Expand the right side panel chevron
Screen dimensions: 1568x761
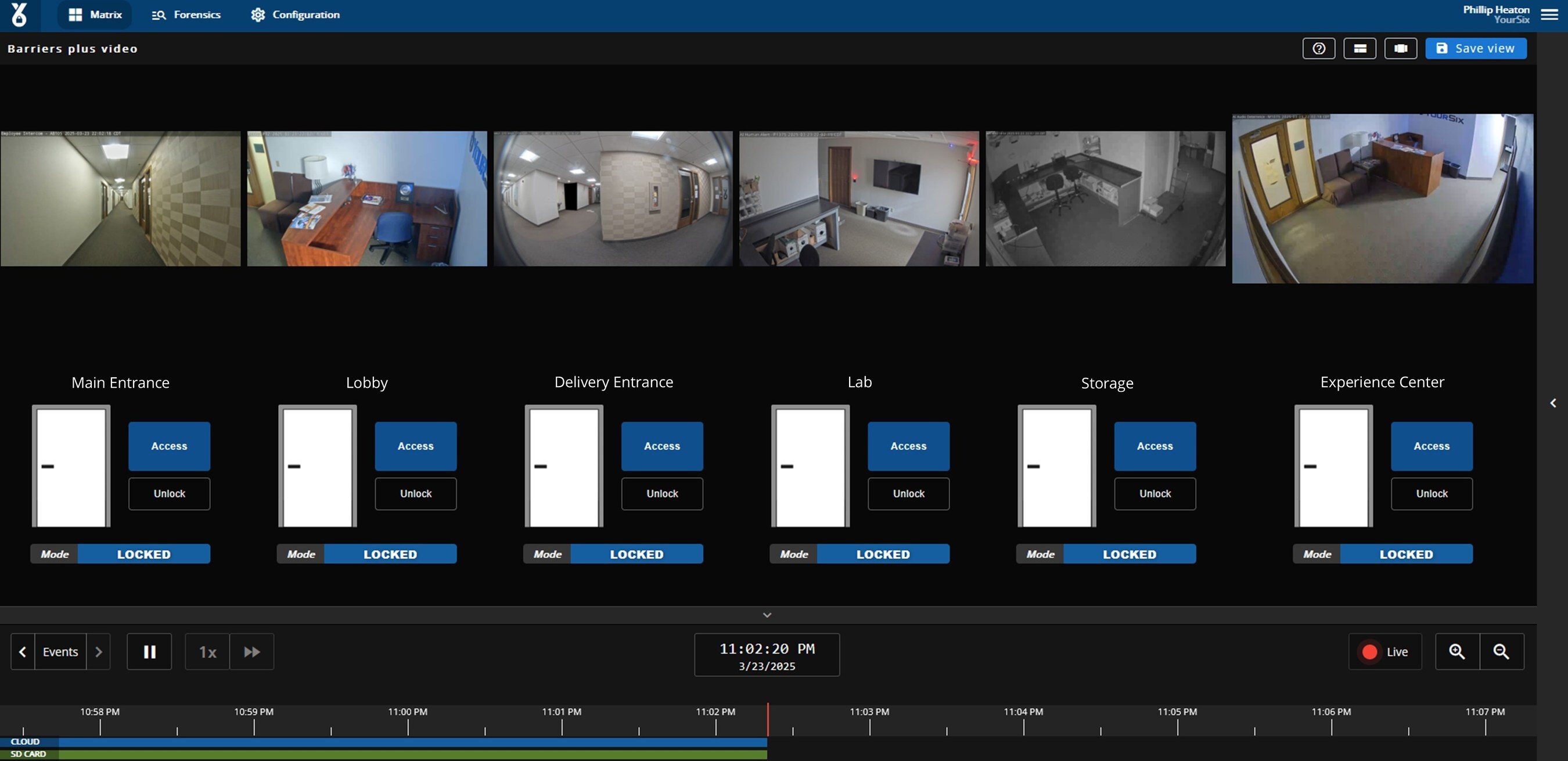[x=1553, y=403]
